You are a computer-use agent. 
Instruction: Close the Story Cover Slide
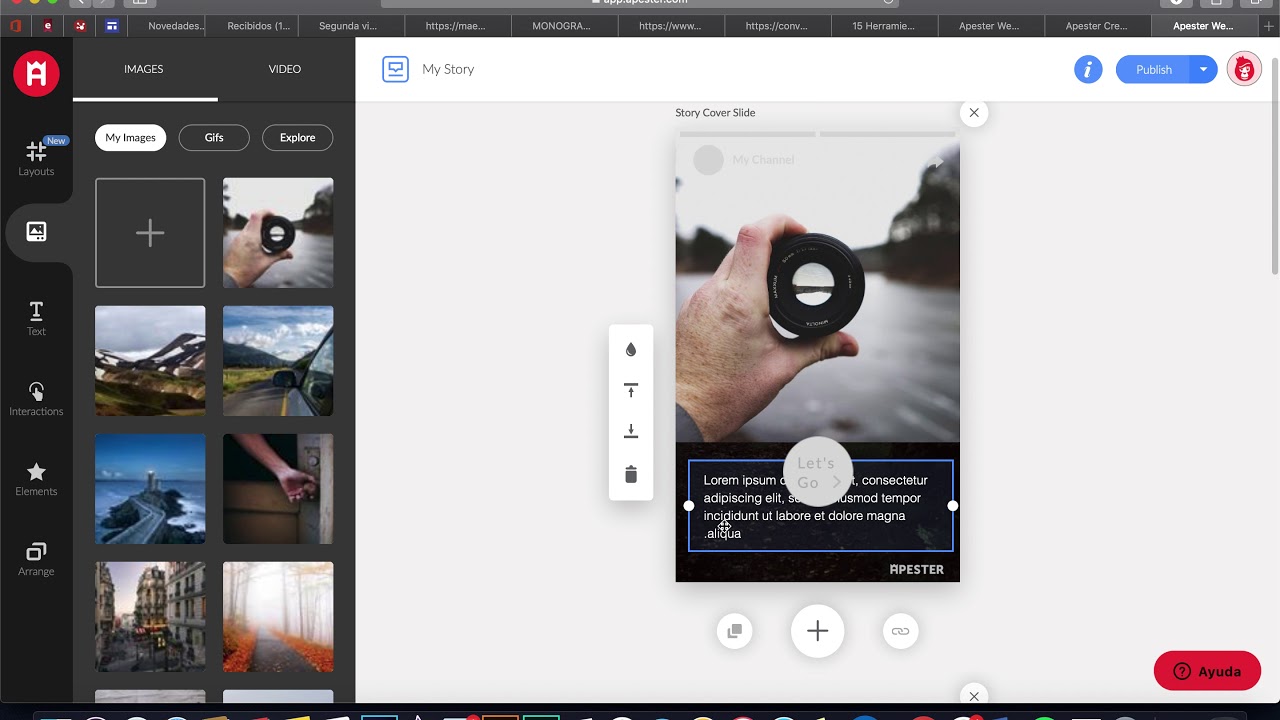(x=974, y=112)
